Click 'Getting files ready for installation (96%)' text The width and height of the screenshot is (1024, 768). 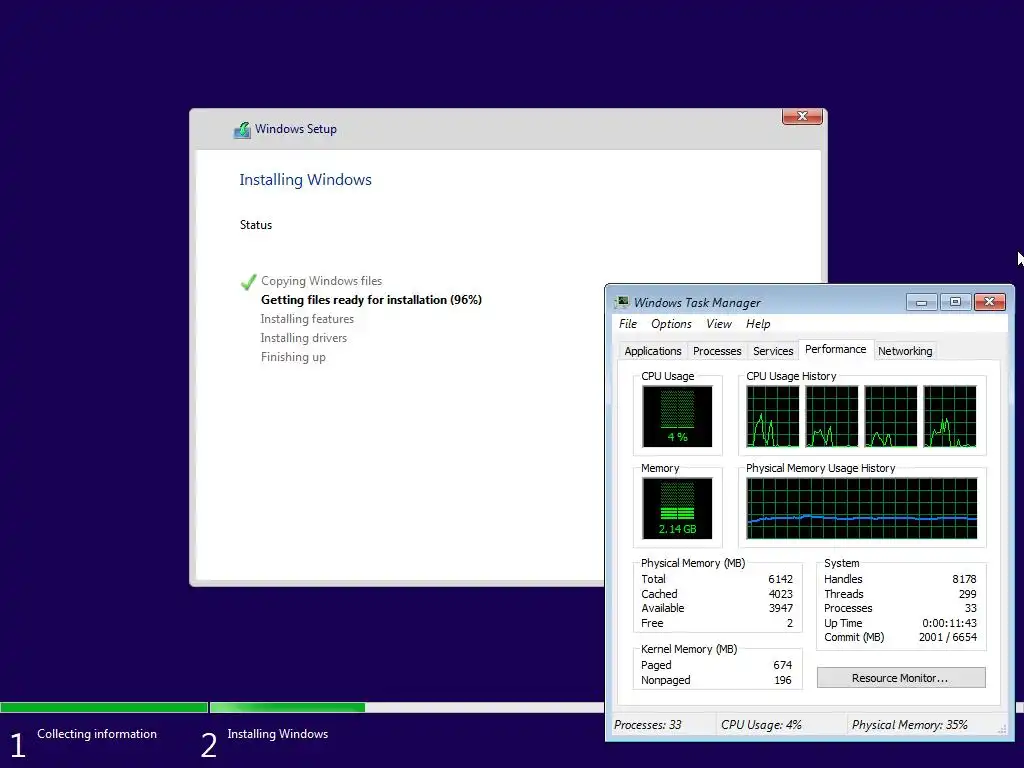[x=371, y=300]
